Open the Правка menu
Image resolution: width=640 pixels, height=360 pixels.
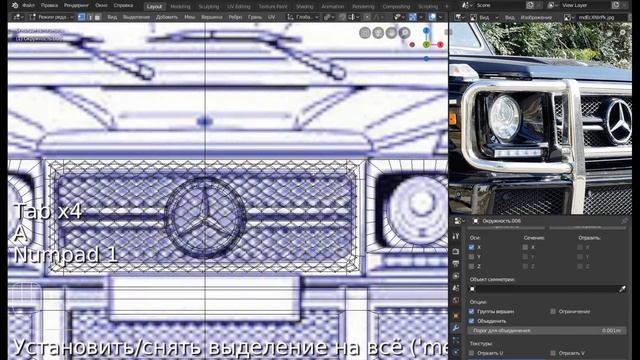[x=49, y=6]
